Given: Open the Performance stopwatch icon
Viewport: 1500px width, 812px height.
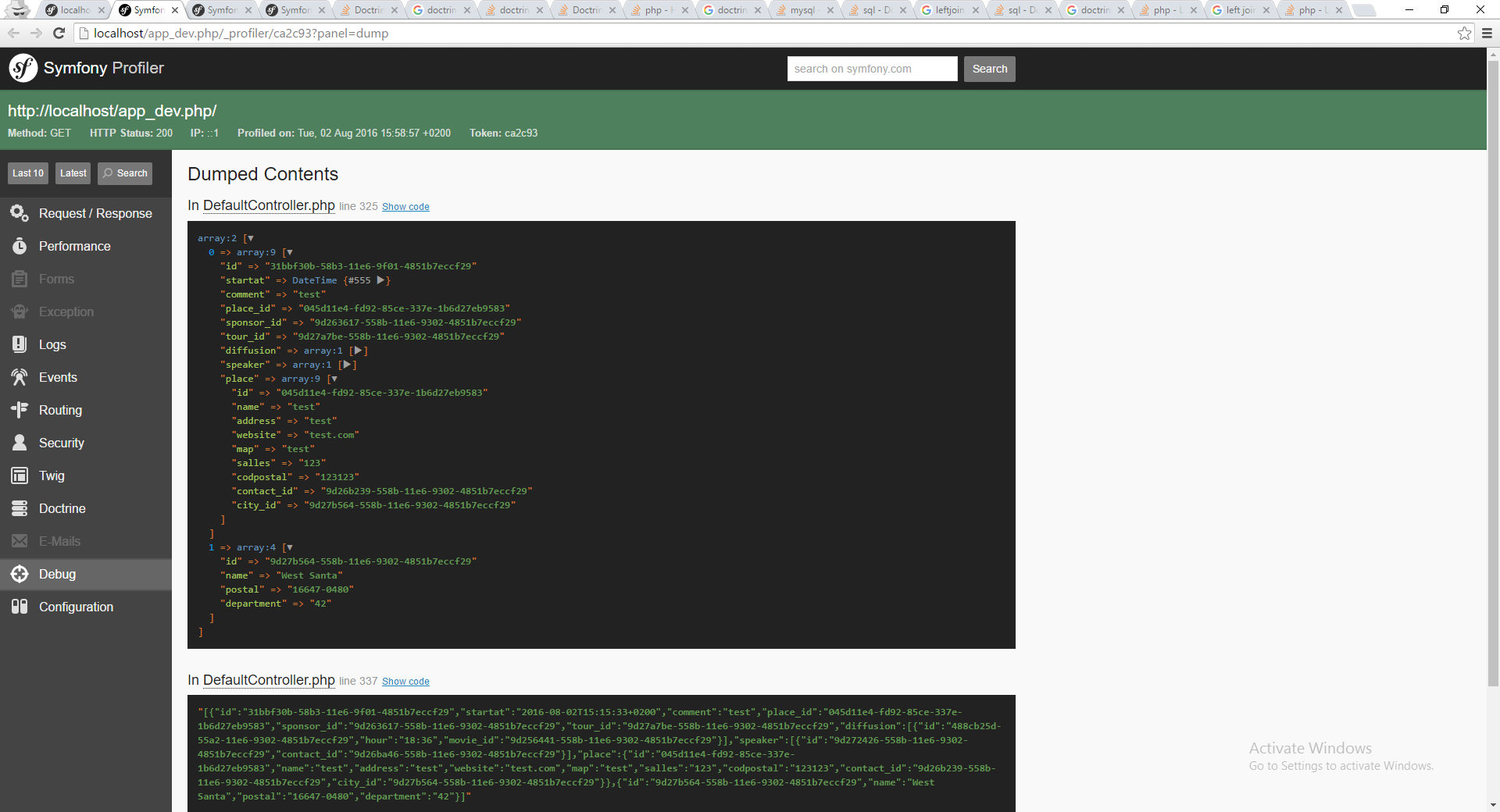Looking at the screenshot, I should click(x=20, y=246).
